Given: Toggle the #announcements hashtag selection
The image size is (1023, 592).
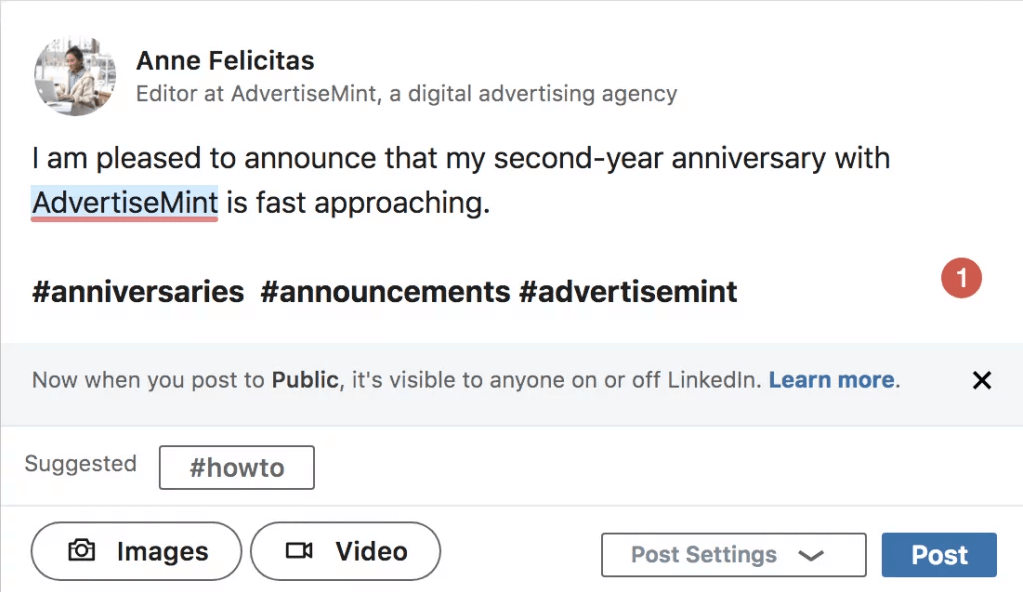Looking at the screenshot, I should (385, 291).
